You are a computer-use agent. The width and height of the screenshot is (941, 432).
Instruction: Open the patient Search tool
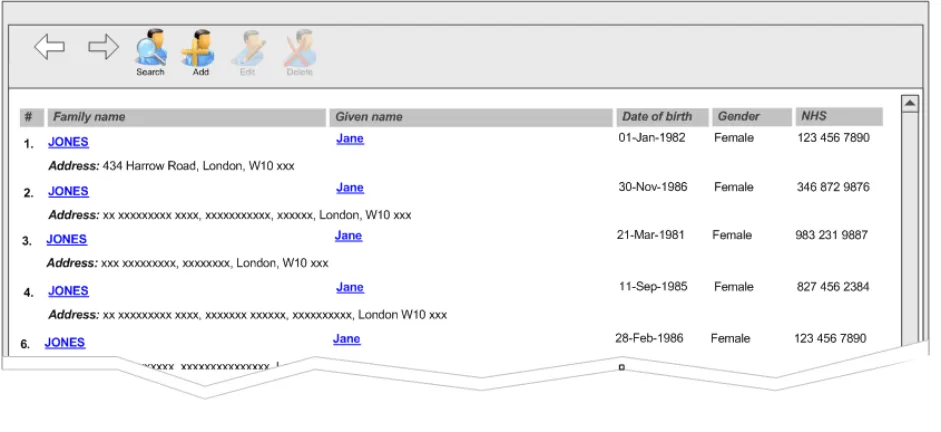[151, 48]
